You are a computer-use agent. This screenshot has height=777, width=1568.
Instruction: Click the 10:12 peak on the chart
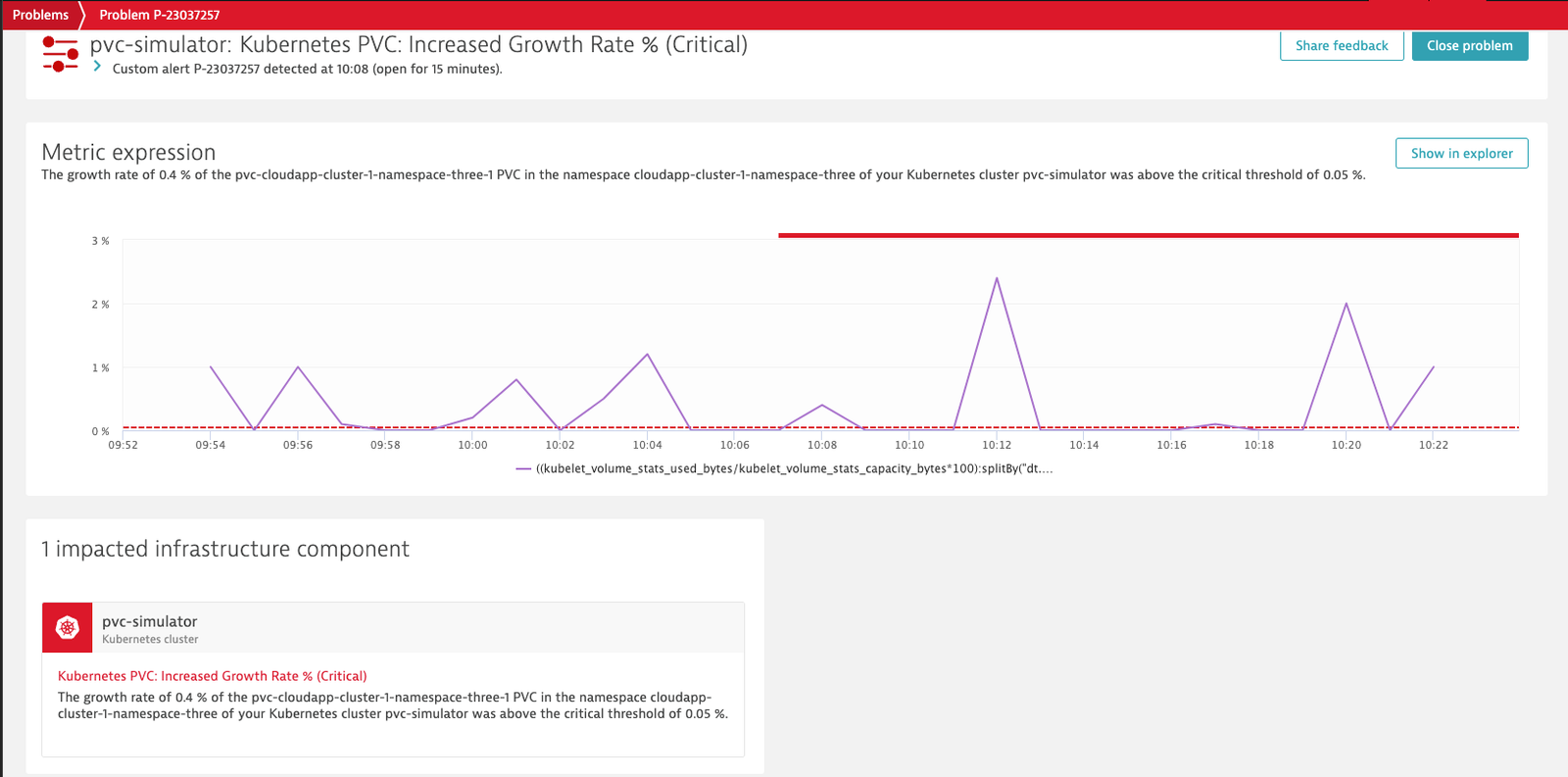tap(997, 278)
